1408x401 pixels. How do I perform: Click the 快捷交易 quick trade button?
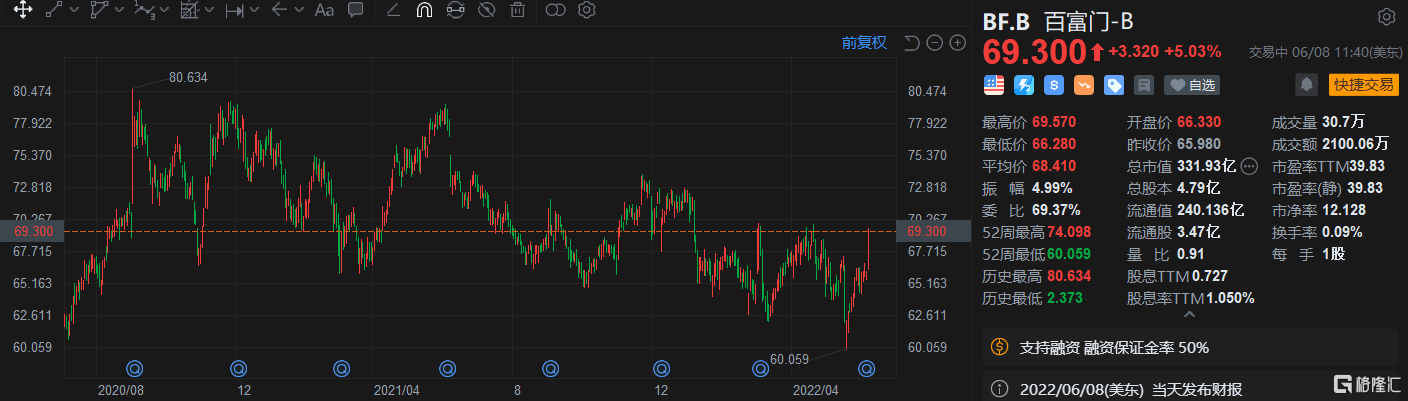click(1363, 85)
